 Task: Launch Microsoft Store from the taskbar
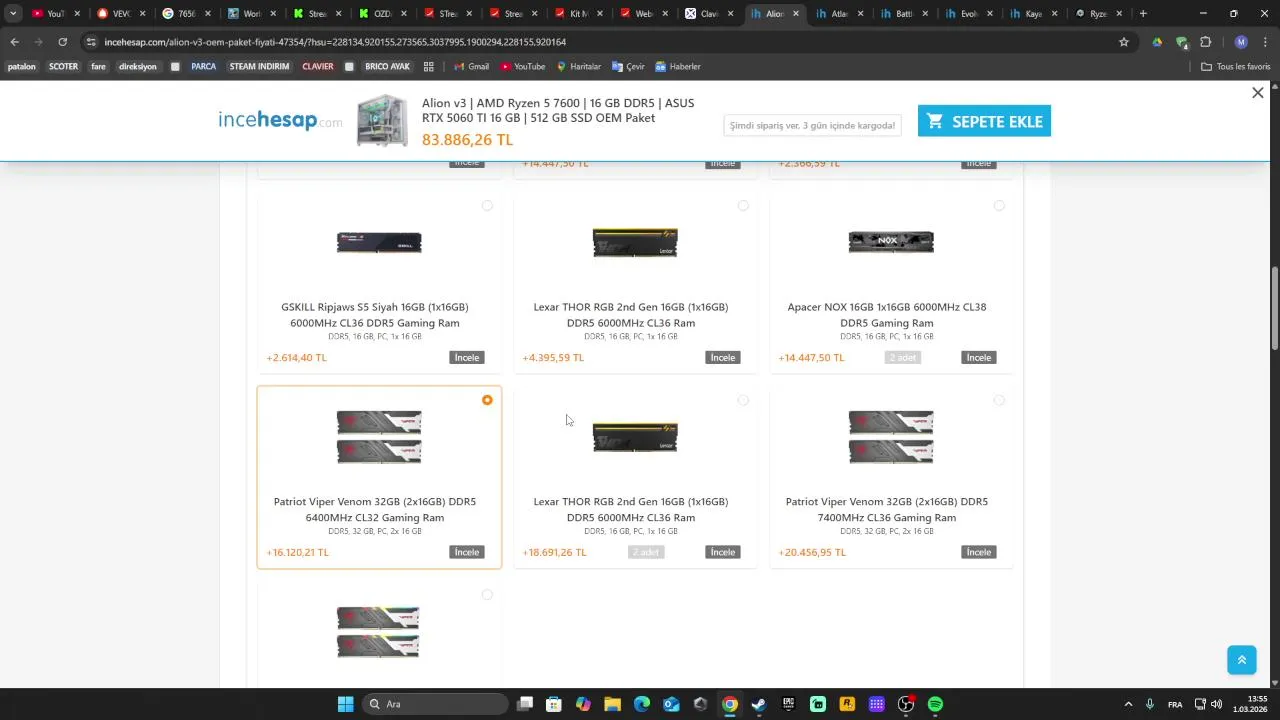554,704
